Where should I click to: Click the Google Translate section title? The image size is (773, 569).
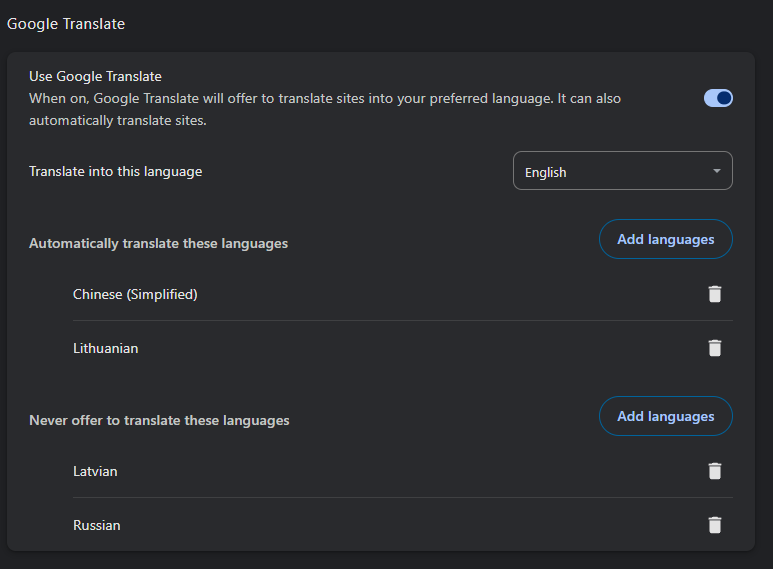click(66, 24)
